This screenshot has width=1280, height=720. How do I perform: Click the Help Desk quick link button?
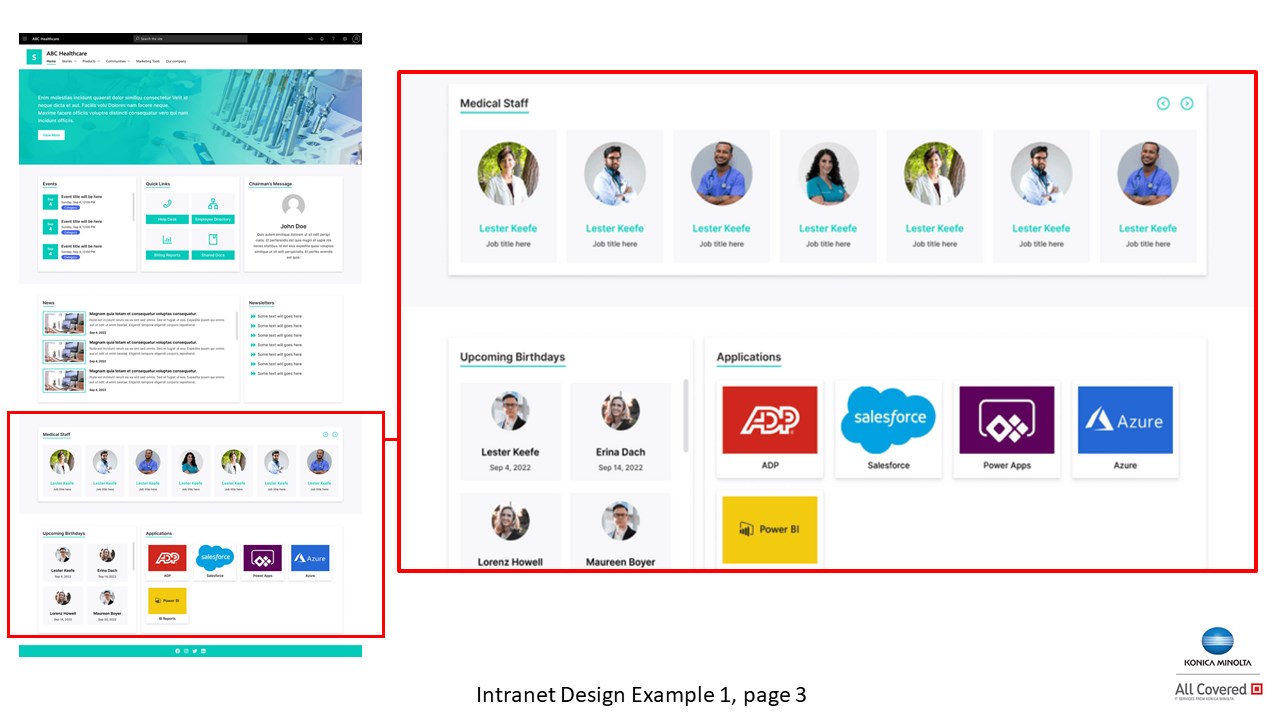[167, 219]
